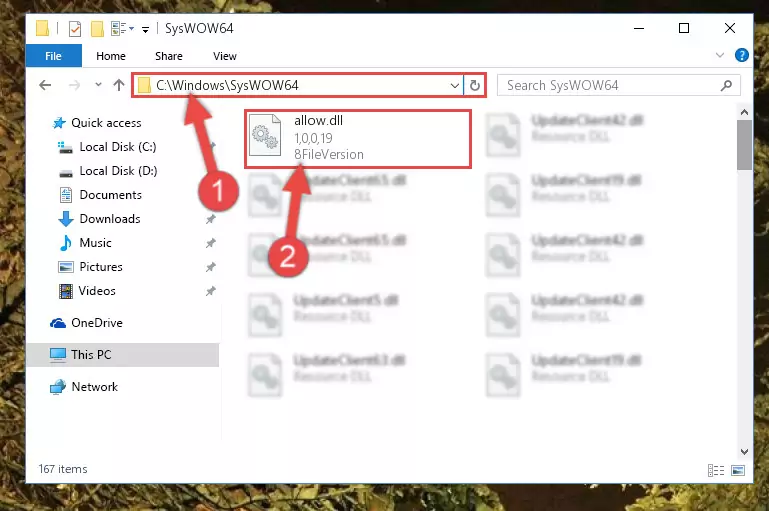Screen dimensions: 769x511
Task: Minimize the SysWOW64 window
Action: [x=639, y=28]
